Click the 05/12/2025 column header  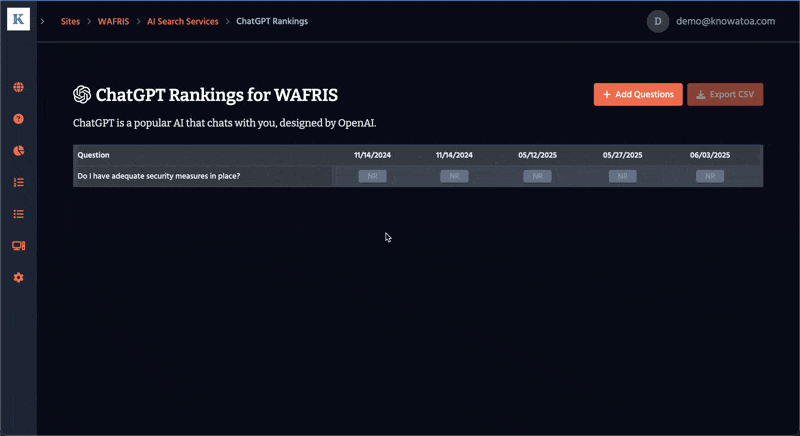(537, 155)
